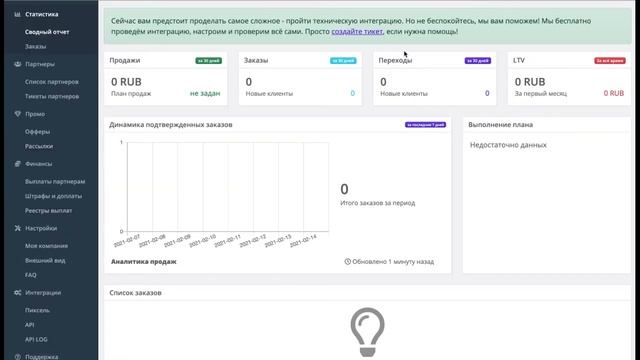The image size is (640, 360).
Task: Follow the создайте тикет link
Action: click(357, 31)
